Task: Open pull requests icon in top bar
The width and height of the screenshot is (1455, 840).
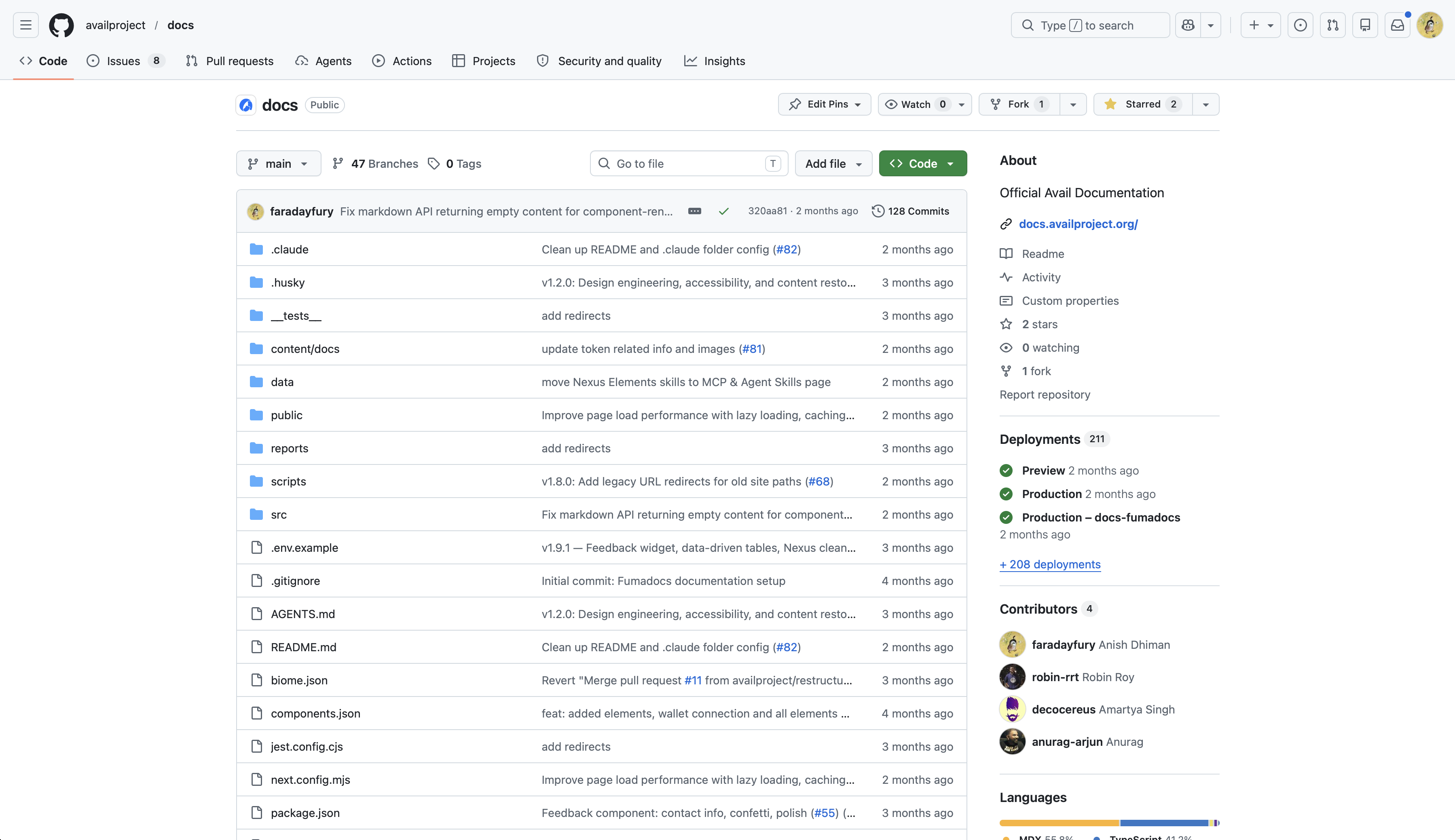Action: [1332, 25]
